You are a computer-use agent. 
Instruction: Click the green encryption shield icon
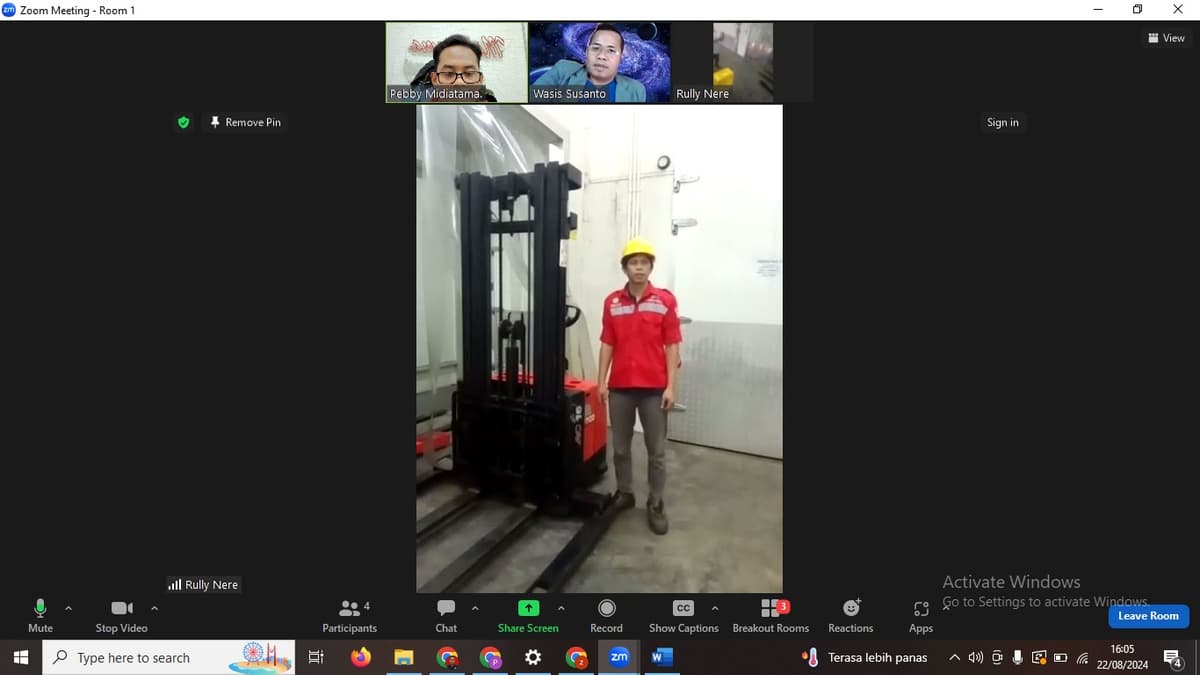pyautogui.click(x=183, y=122)
